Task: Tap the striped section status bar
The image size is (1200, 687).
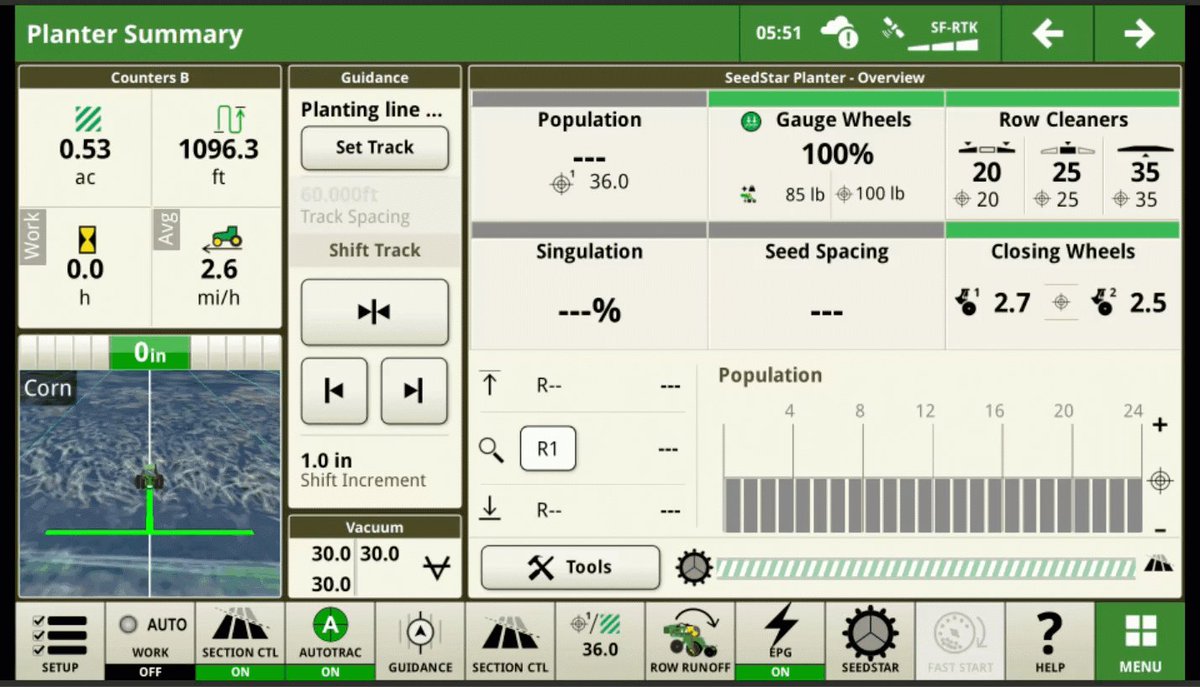Action: (x=926, y=568)
